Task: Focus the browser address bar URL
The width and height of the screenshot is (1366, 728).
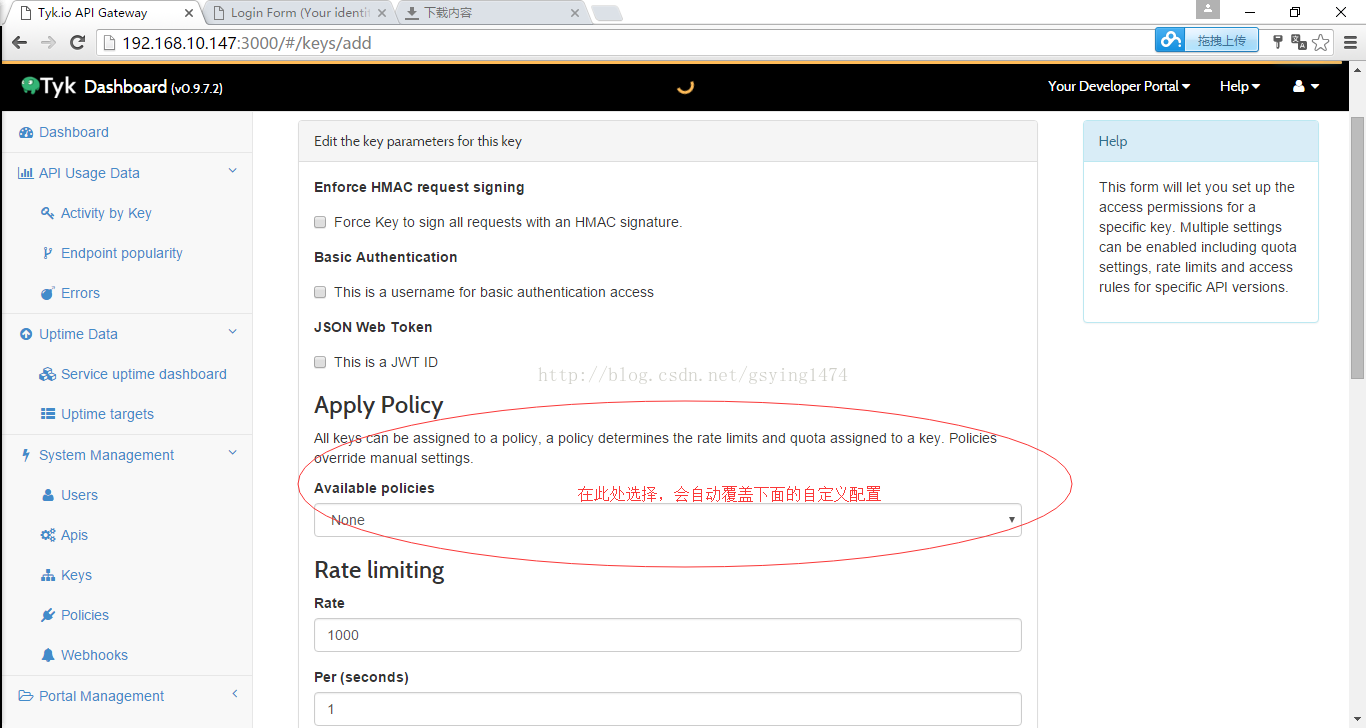Action: (247, 43)
